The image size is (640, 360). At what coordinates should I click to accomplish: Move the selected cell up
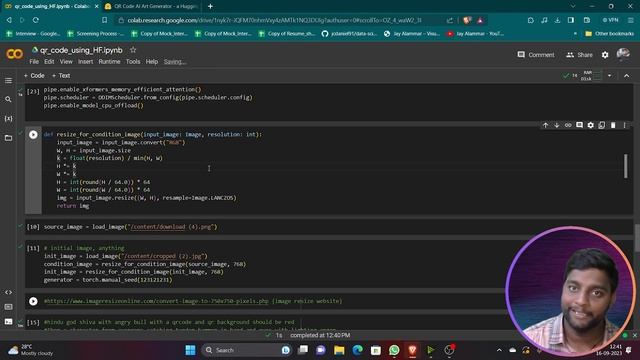pyautogui.click(x=545, y=125)
